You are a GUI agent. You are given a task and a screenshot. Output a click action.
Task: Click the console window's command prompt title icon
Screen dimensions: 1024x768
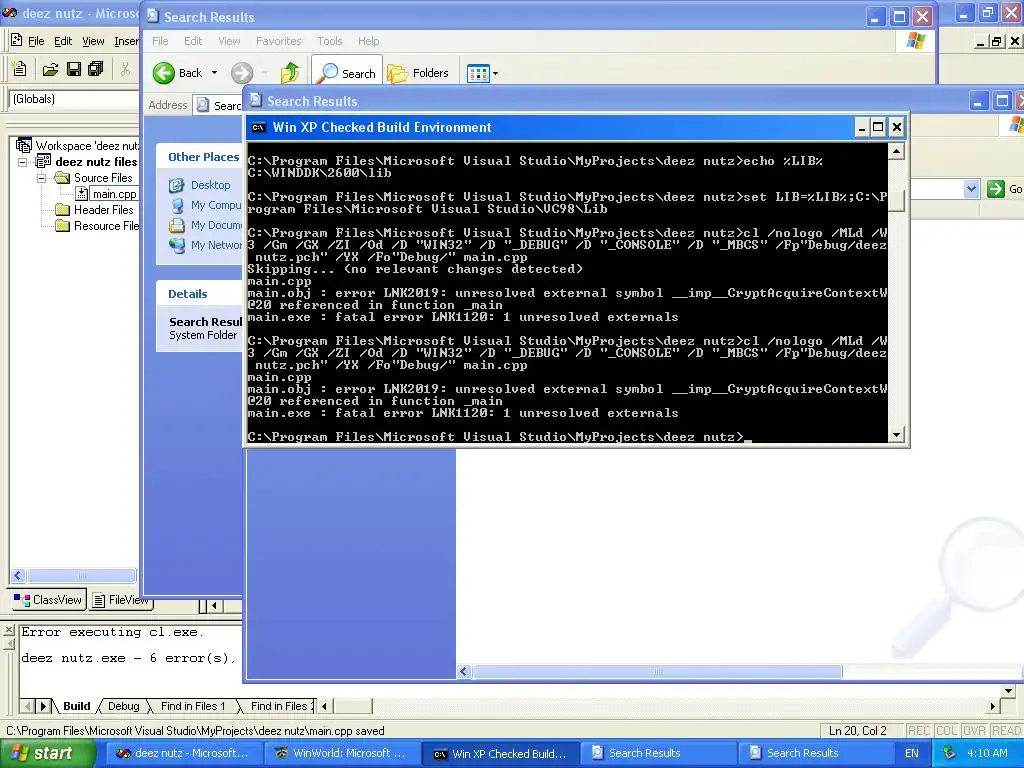tap(259, 127)
